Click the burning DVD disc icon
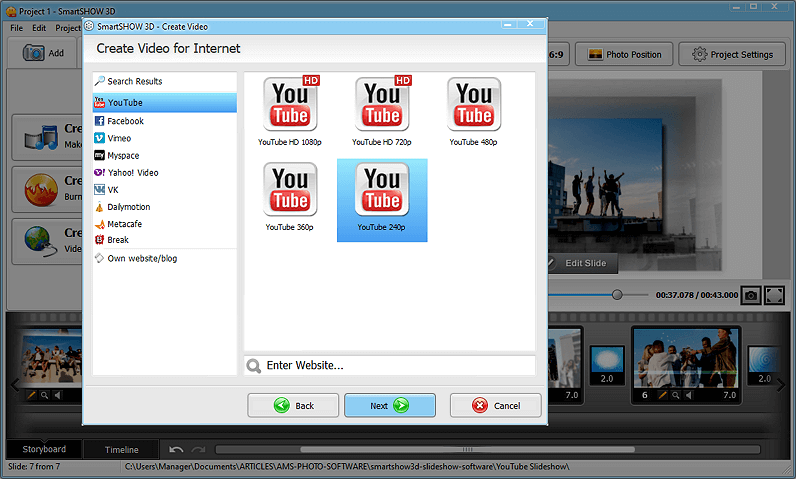The height and width of the screenshot is (479, 796). (x=41, y=190)
